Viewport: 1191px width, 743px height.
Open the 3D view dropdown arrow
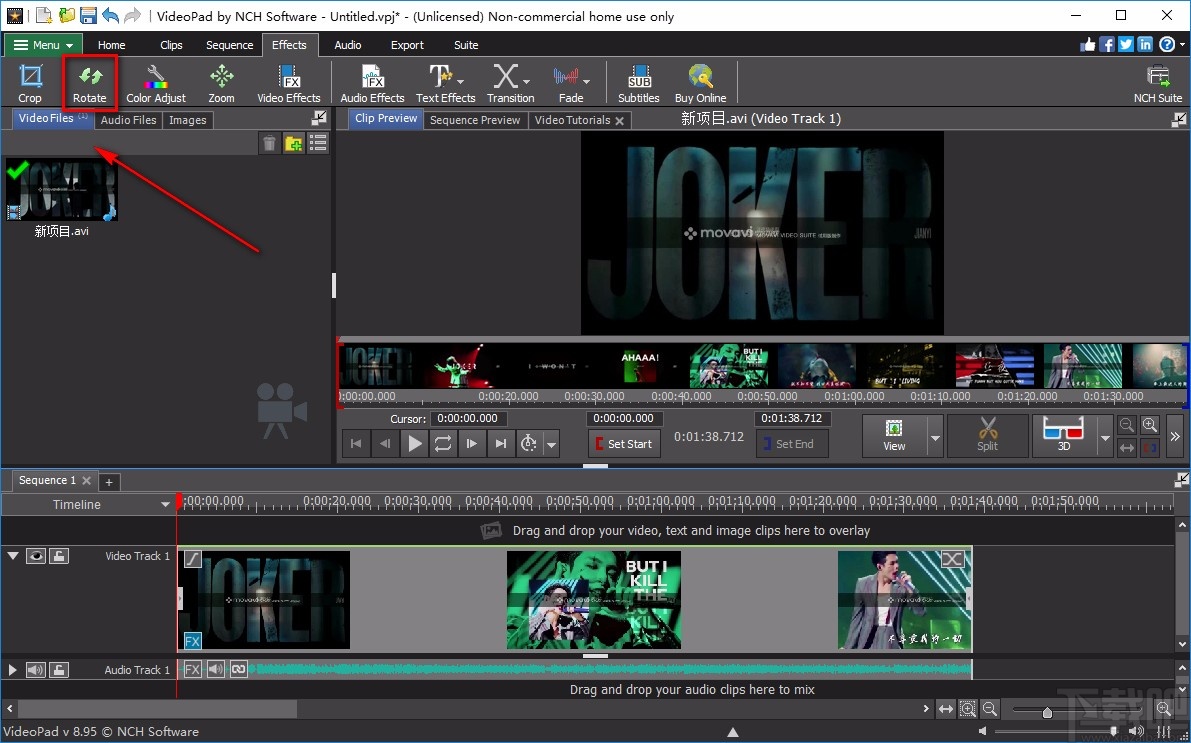pyautogui.click(x=1104, y=436)
